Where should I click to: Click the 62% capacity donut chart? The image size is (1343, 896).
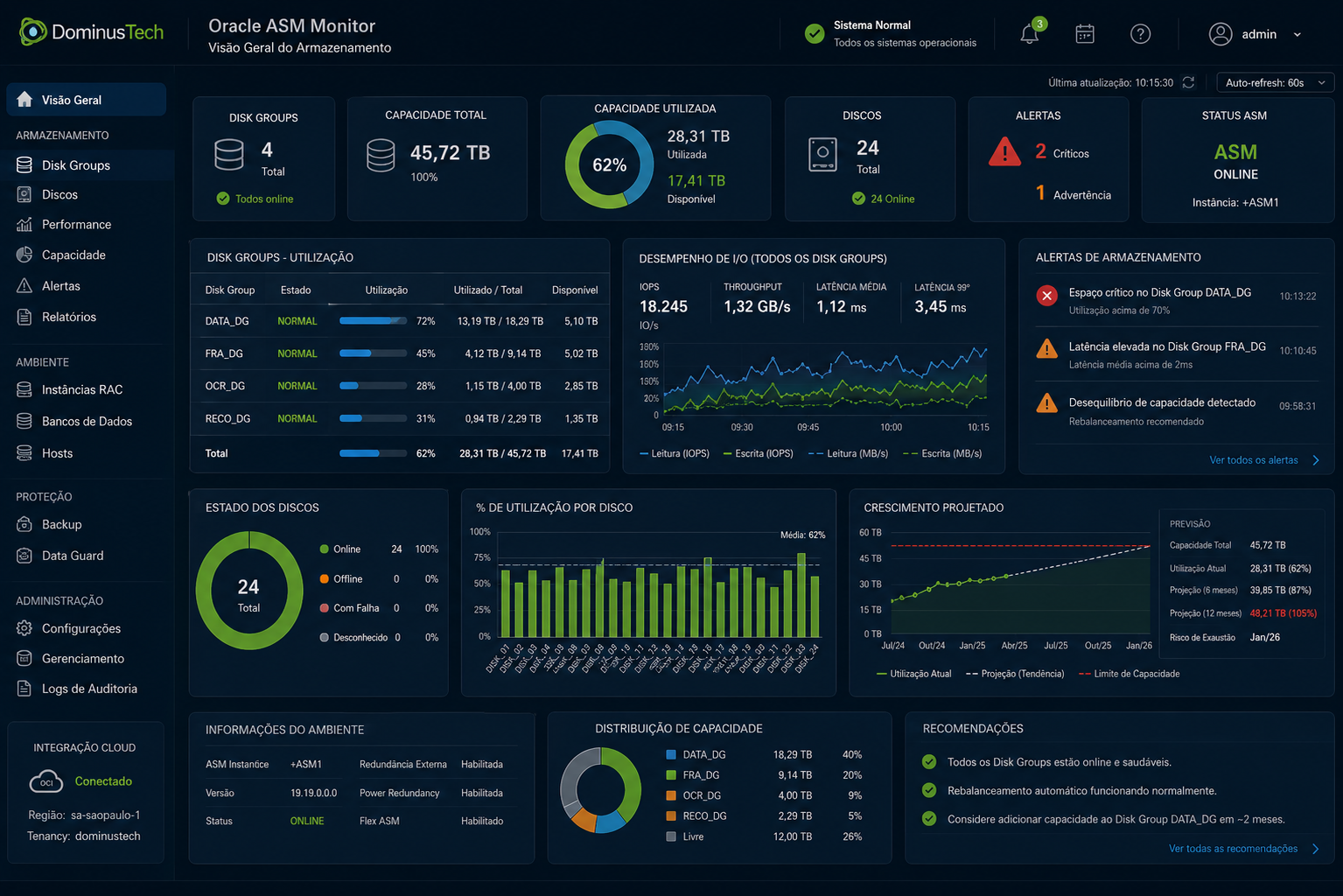point(609,164)
